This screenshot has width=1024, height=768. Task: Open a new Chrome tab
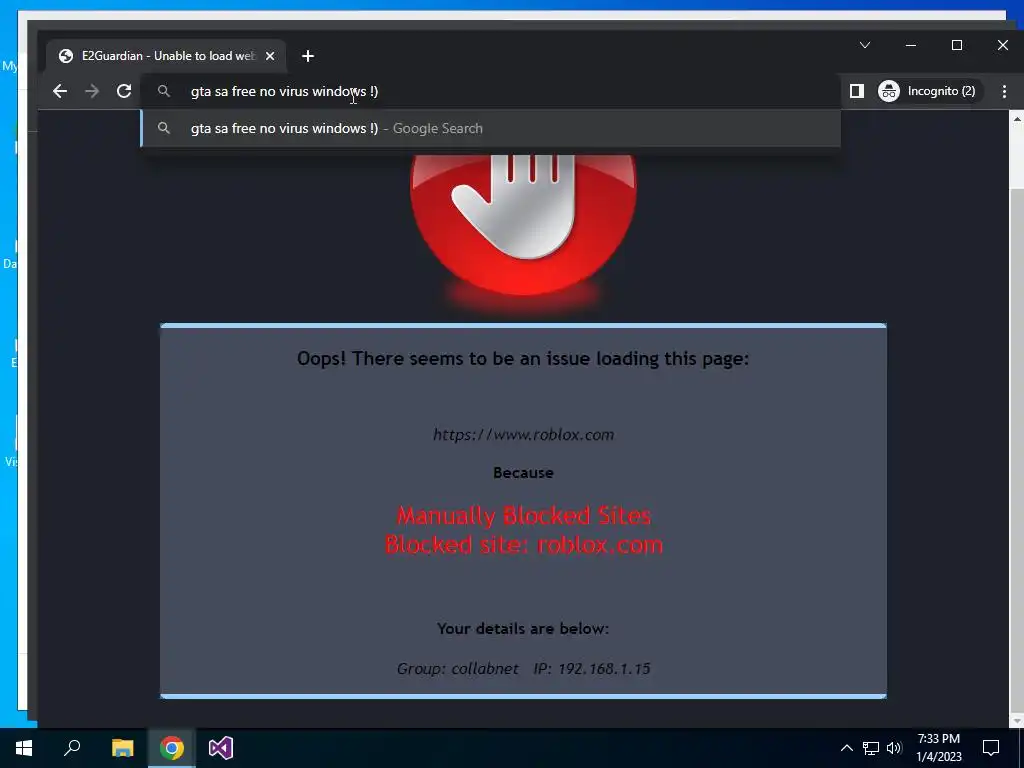pos(308,56)
